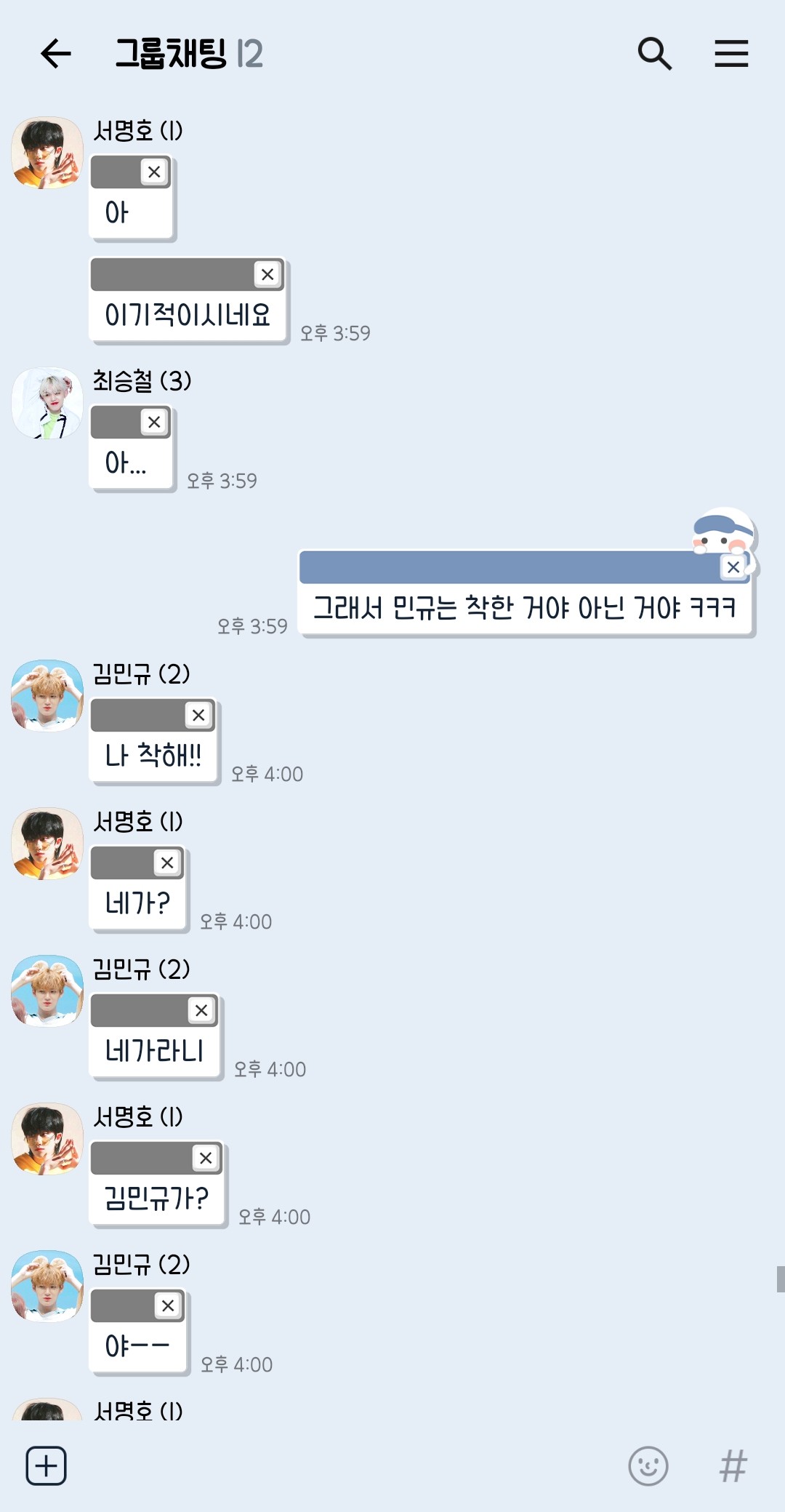Close the X on '김민규가?' bubble

pyautogui.click(x=206, y=1158)
